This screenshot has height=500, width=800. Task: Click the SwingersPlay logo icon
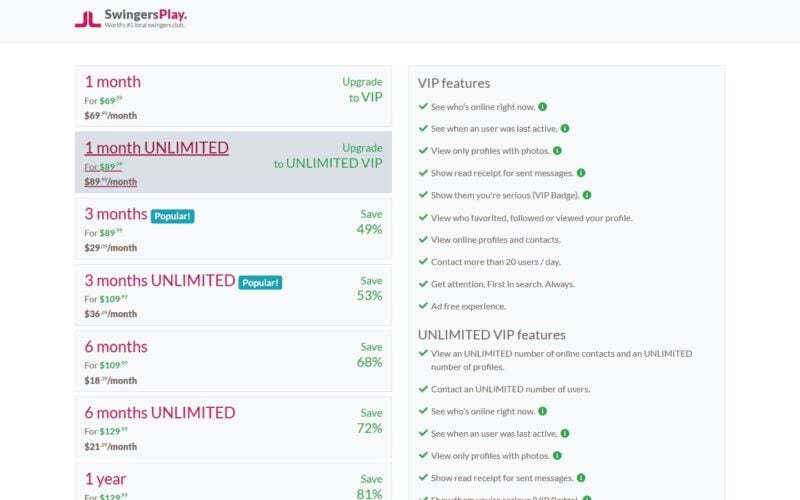point(88,19)
